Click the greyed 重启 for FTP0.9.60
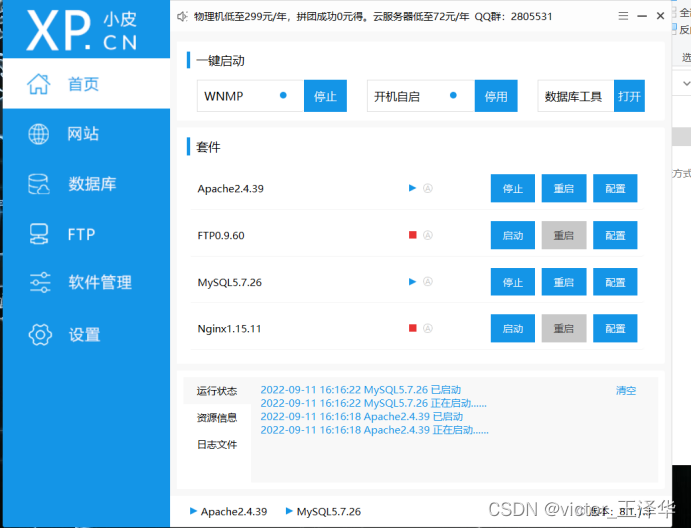Viewport: 692px width, 528px height. pos(564,235)
